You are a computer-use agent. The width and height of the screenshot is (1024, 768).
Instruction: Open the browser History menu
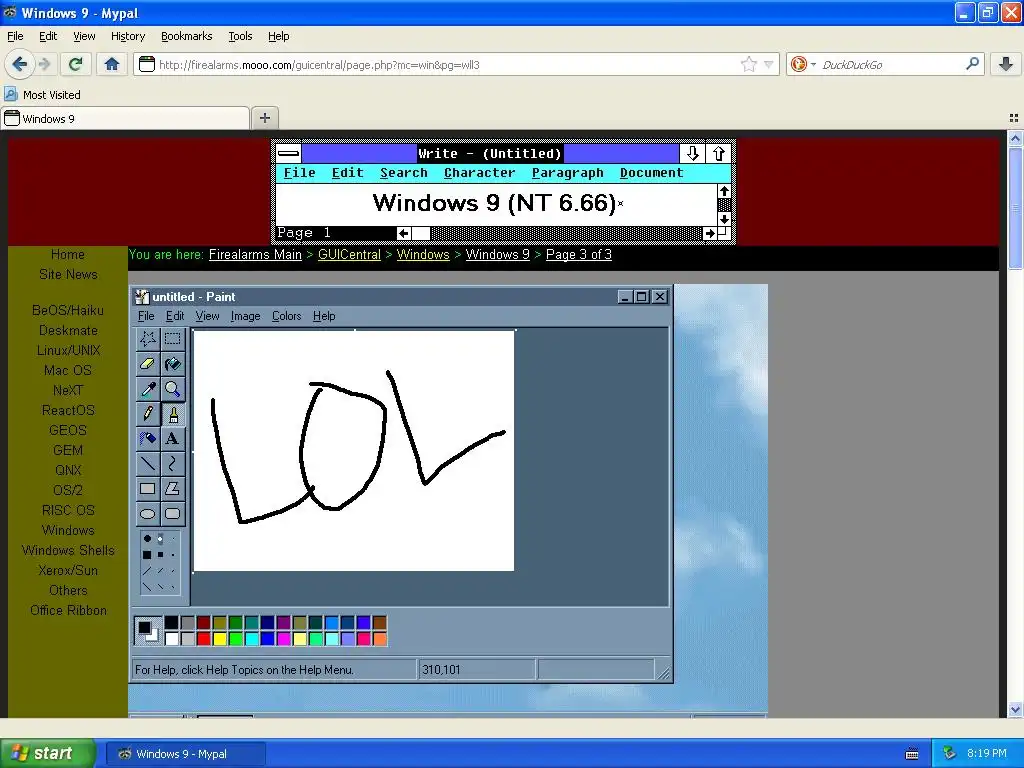127,36
